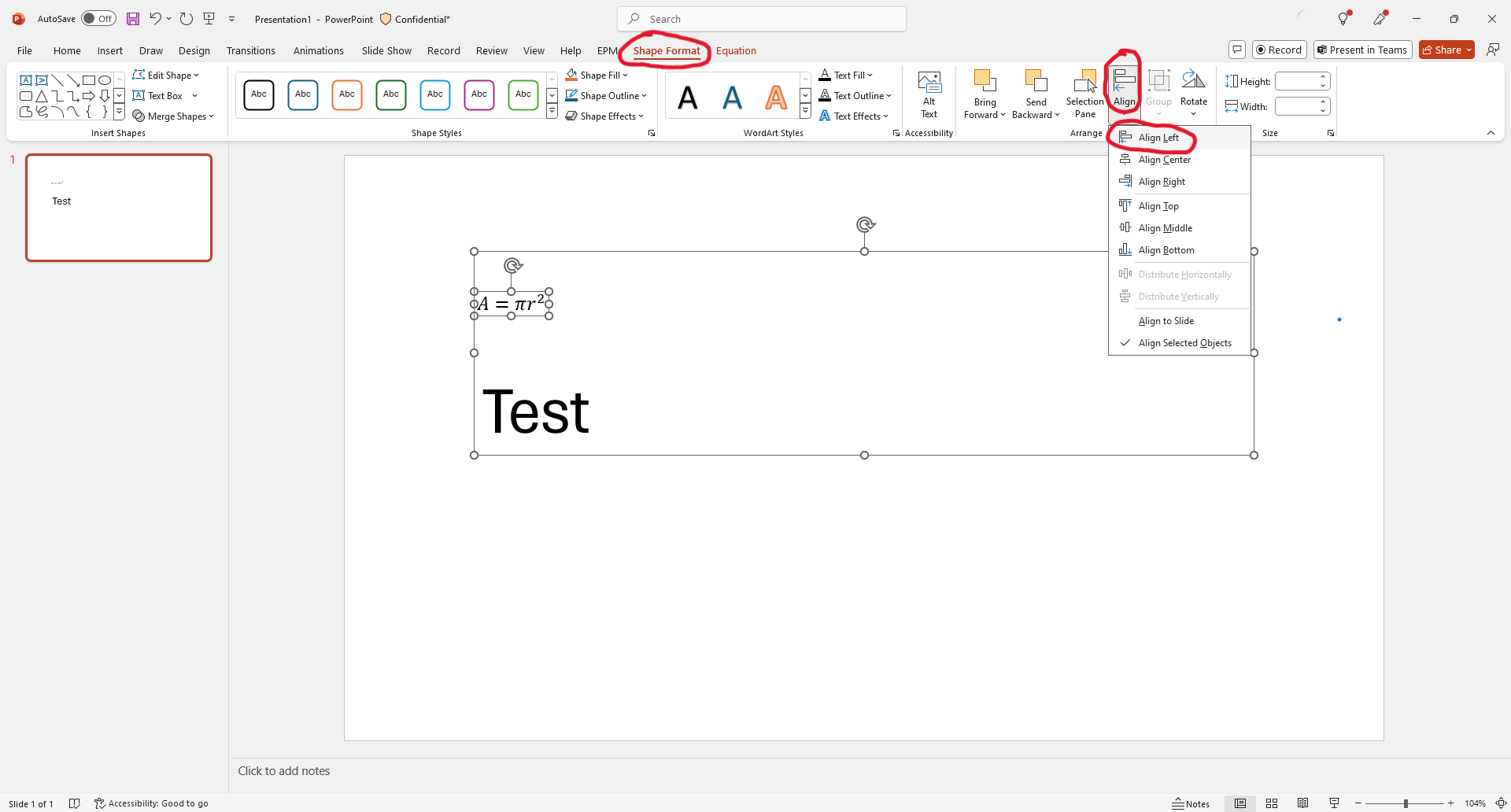This screenshot has width=1511, height=812.
Task: Toggle AutoSave switch
Action: (x=98, y=19)
